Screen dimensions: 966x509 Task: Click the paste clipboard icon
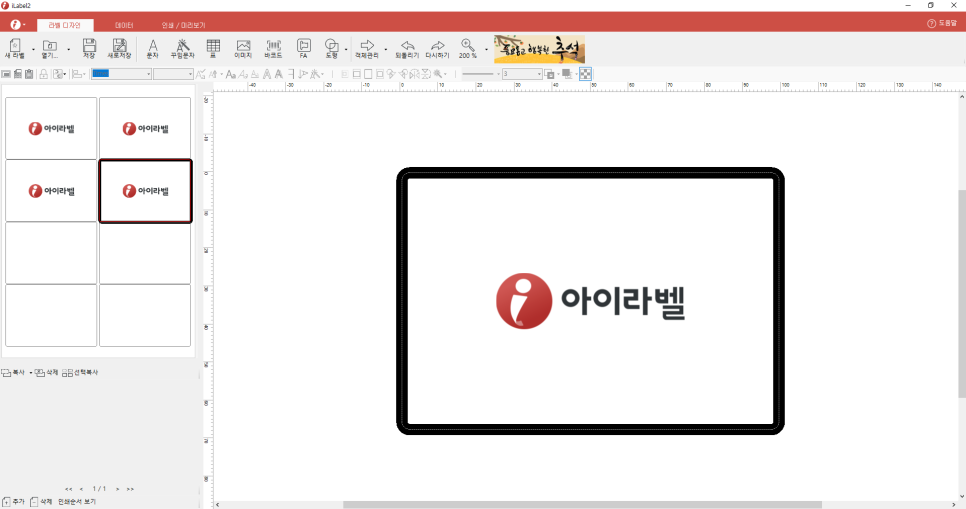tap(29, 74)
